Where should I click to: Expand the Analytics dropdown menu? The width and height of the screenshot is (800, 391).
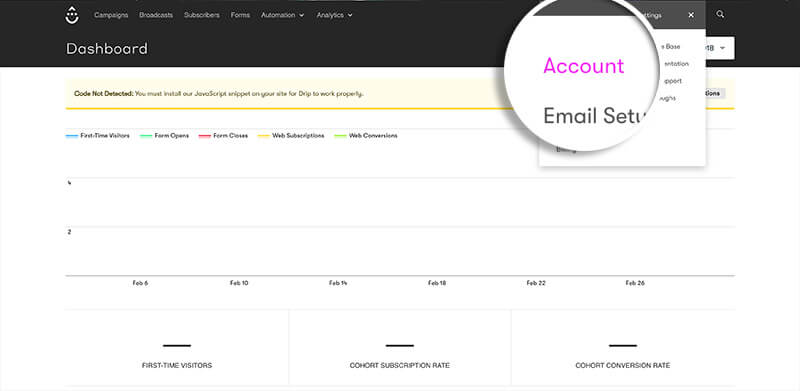tap(335, 15)
